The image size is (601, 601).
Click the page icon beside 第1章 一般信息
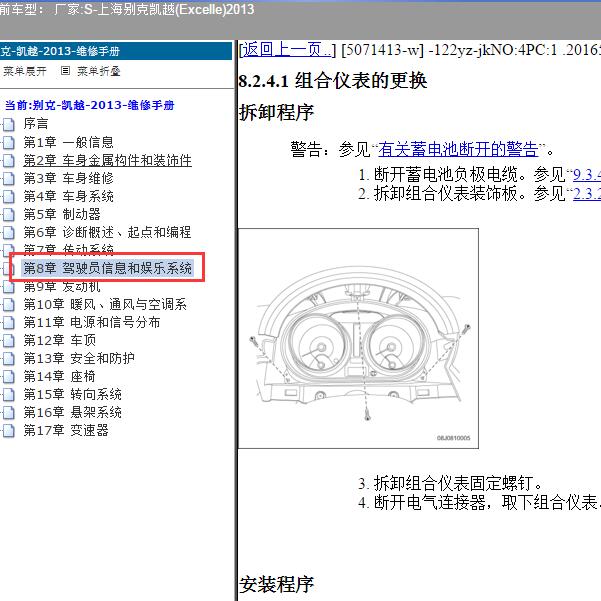pos(8,143)
